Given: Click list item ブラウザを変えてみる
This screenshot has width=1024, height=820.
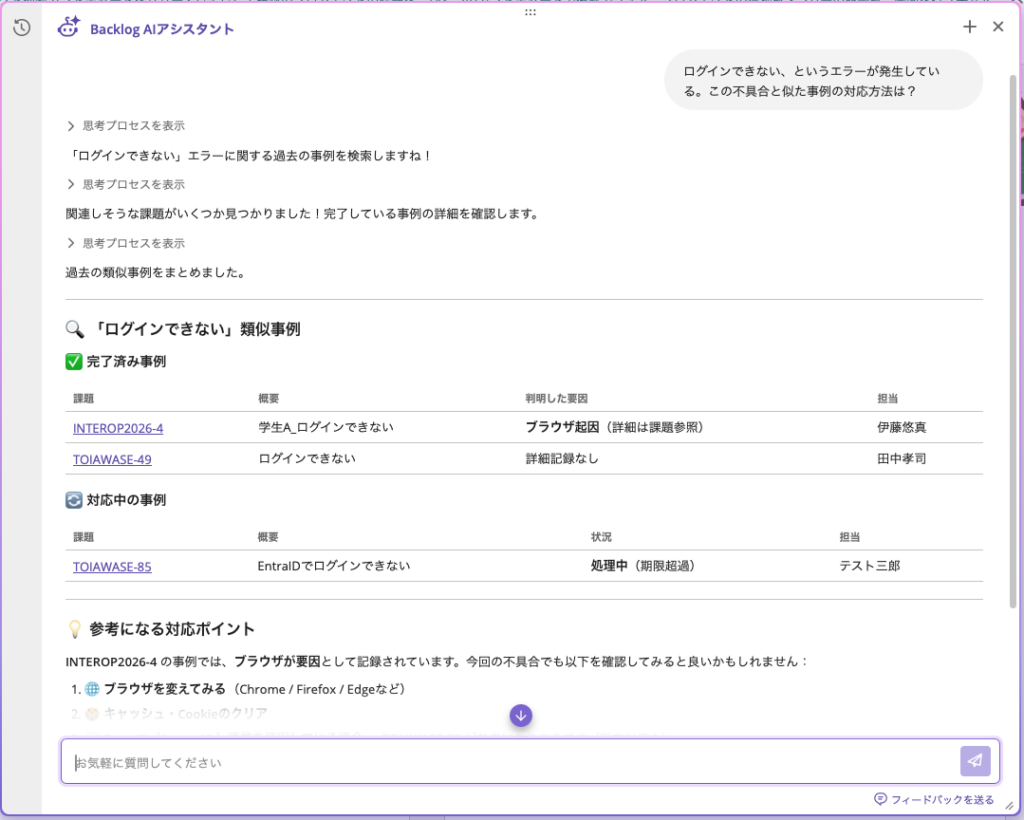Looking at the screenshot, I should coord(165,689).
